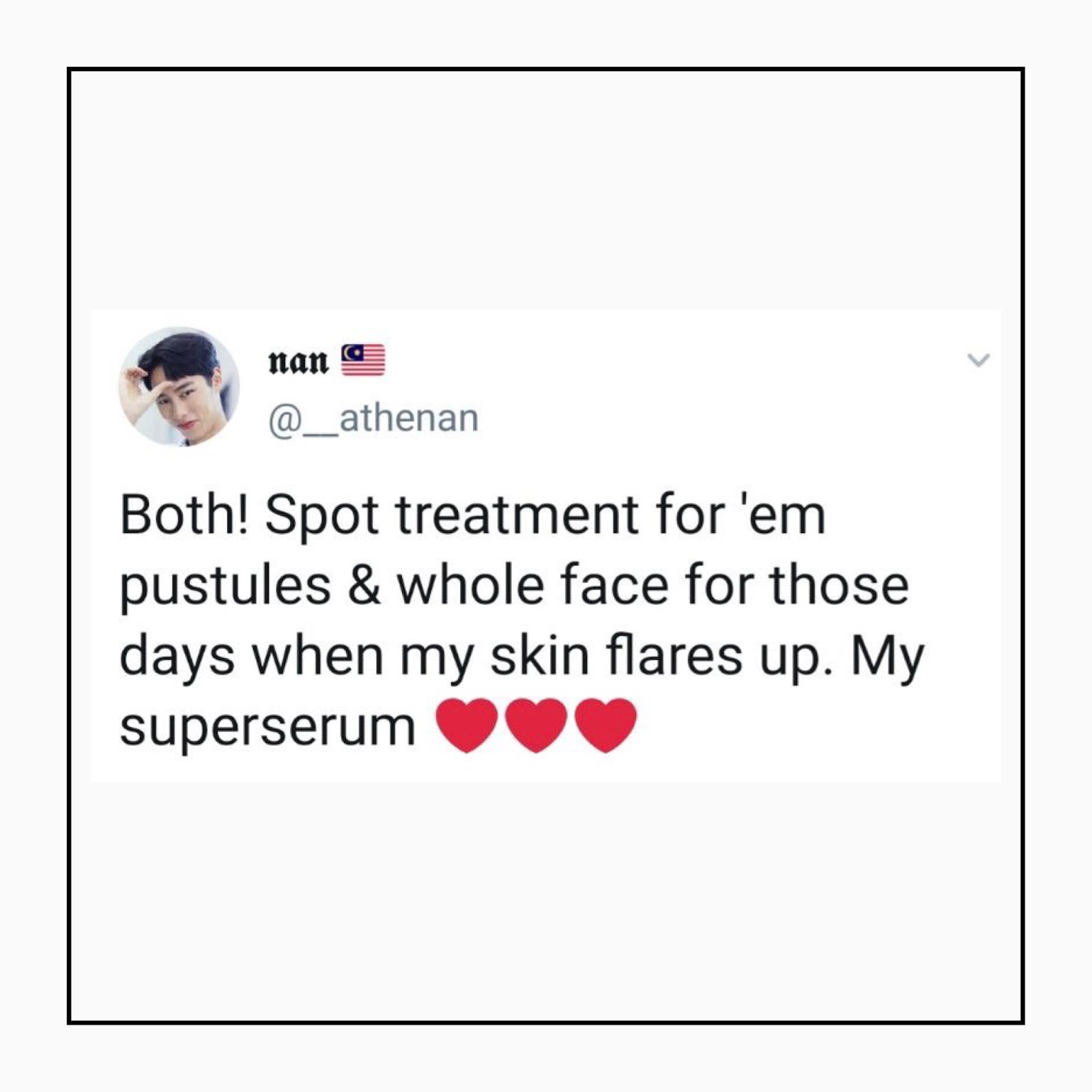The height and width of the screenshot is (1092, 1092).
Task: Click the ampersand symbol in the tweet
Action: tap(364, 586)
